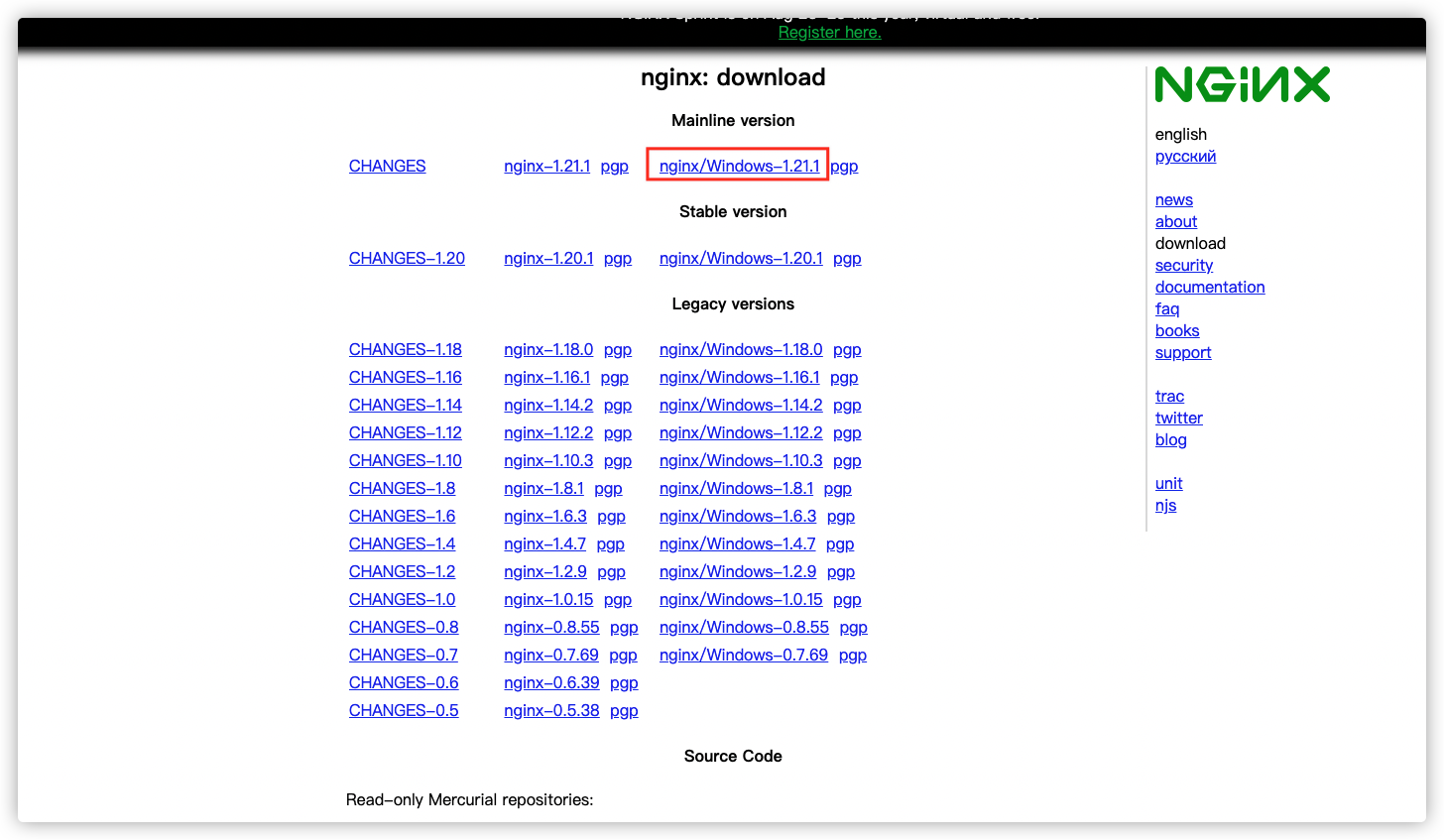Click the NGINX logo

coord(1242,85)
